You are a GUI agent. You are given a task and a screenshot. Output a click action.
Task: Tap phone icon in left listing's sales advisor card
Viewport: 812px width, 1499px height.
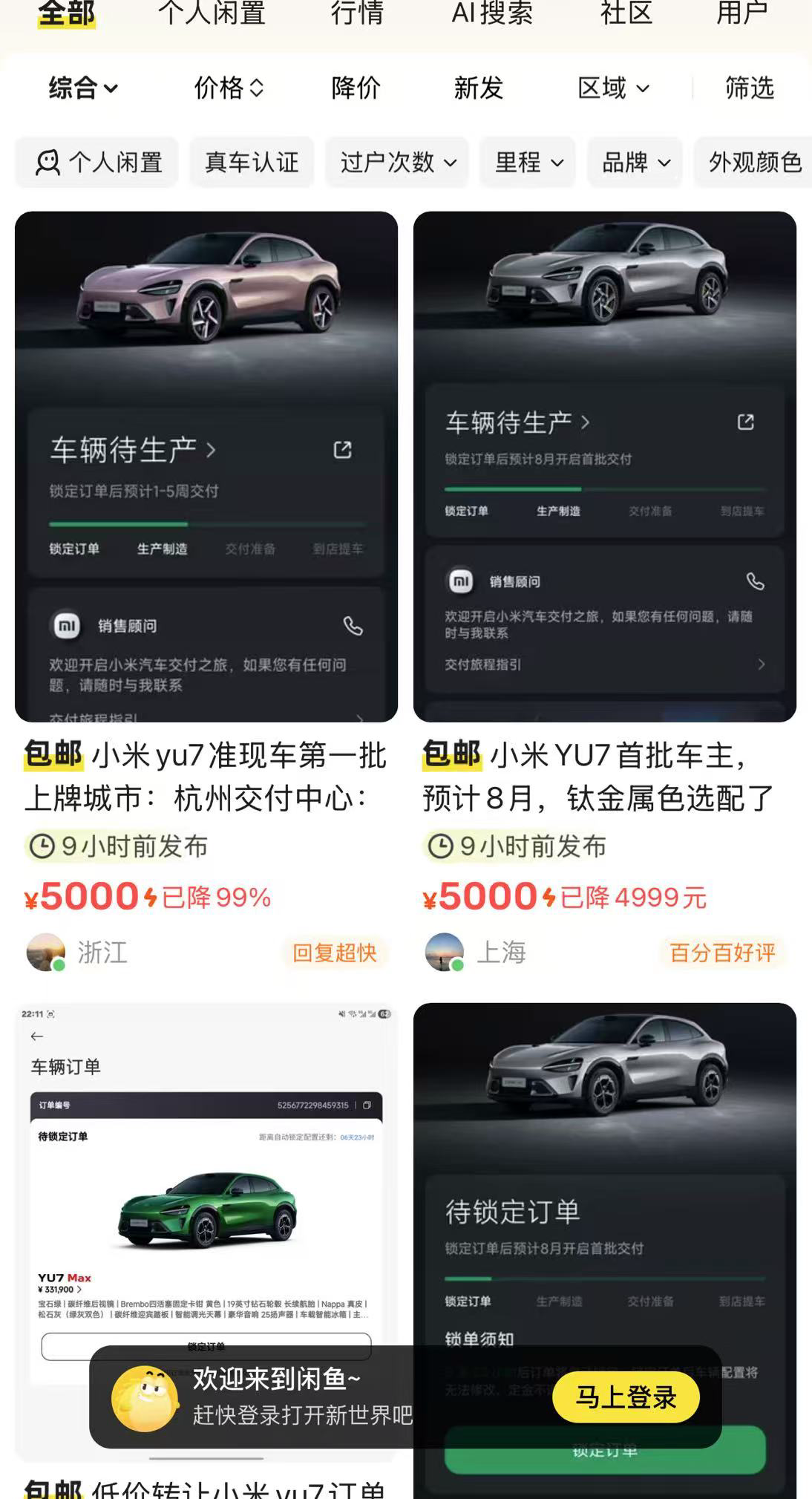tap(353, 626)
